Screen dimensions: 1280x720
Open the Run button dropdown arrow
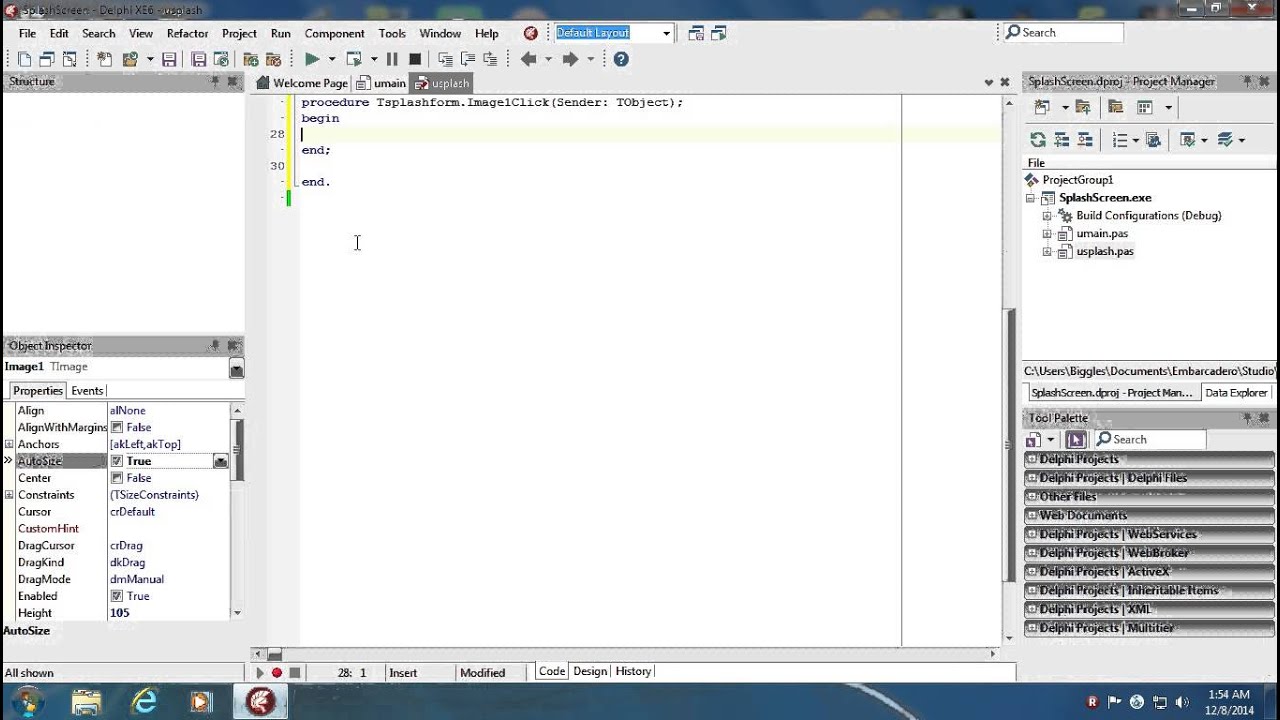pos(332,59)
